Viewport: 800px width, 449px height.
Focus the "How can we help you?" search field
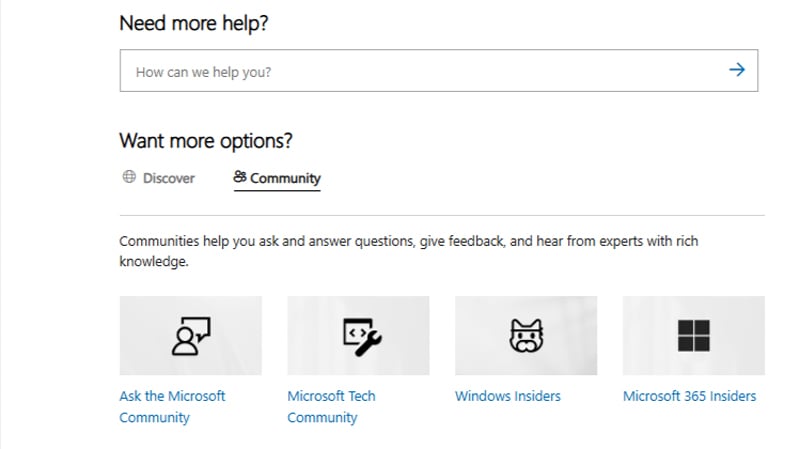point(420,72)
